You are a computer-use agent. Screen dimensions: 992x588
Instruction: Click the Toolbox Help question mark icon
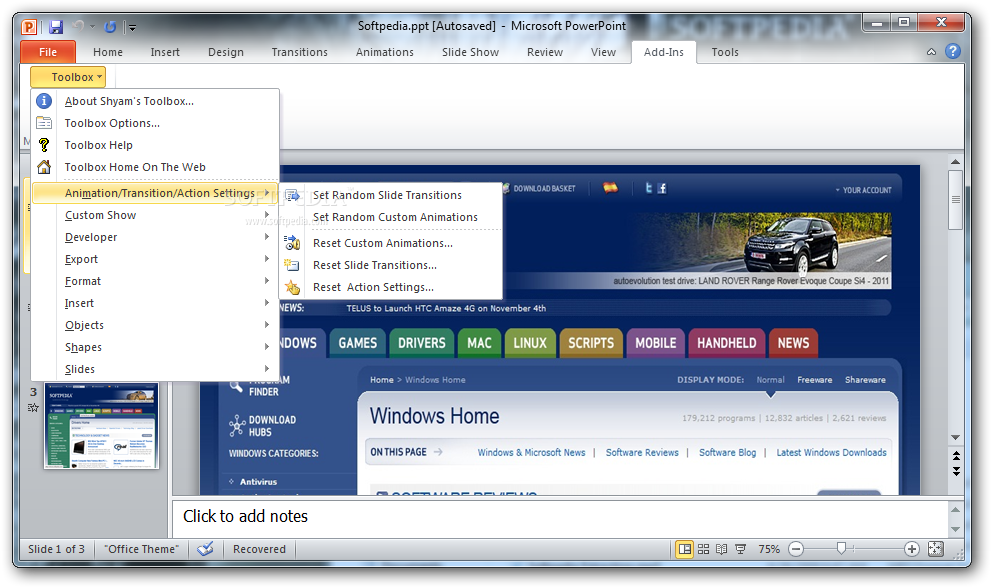[44, 145]
